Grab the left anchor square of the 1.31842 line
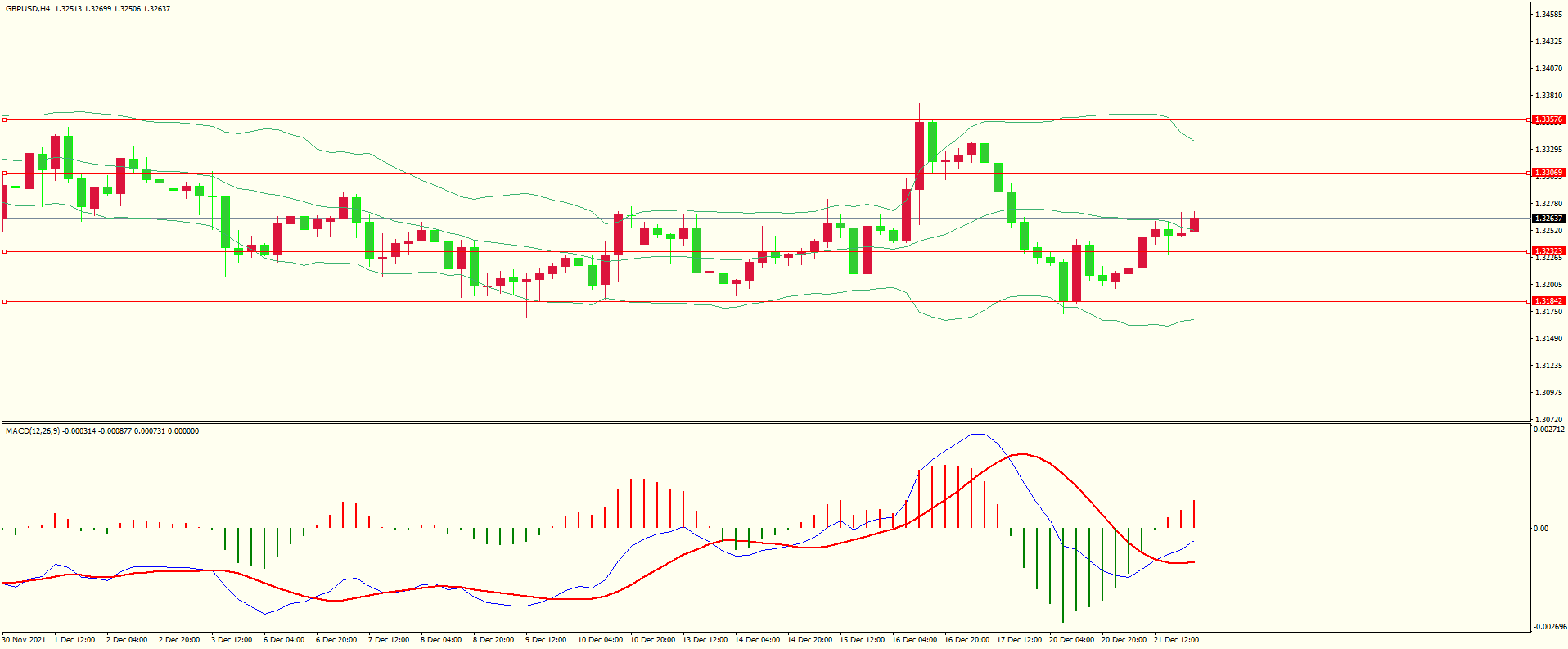Image resolution: width=1568 pixels, height=649 pixels. [4, 301]
